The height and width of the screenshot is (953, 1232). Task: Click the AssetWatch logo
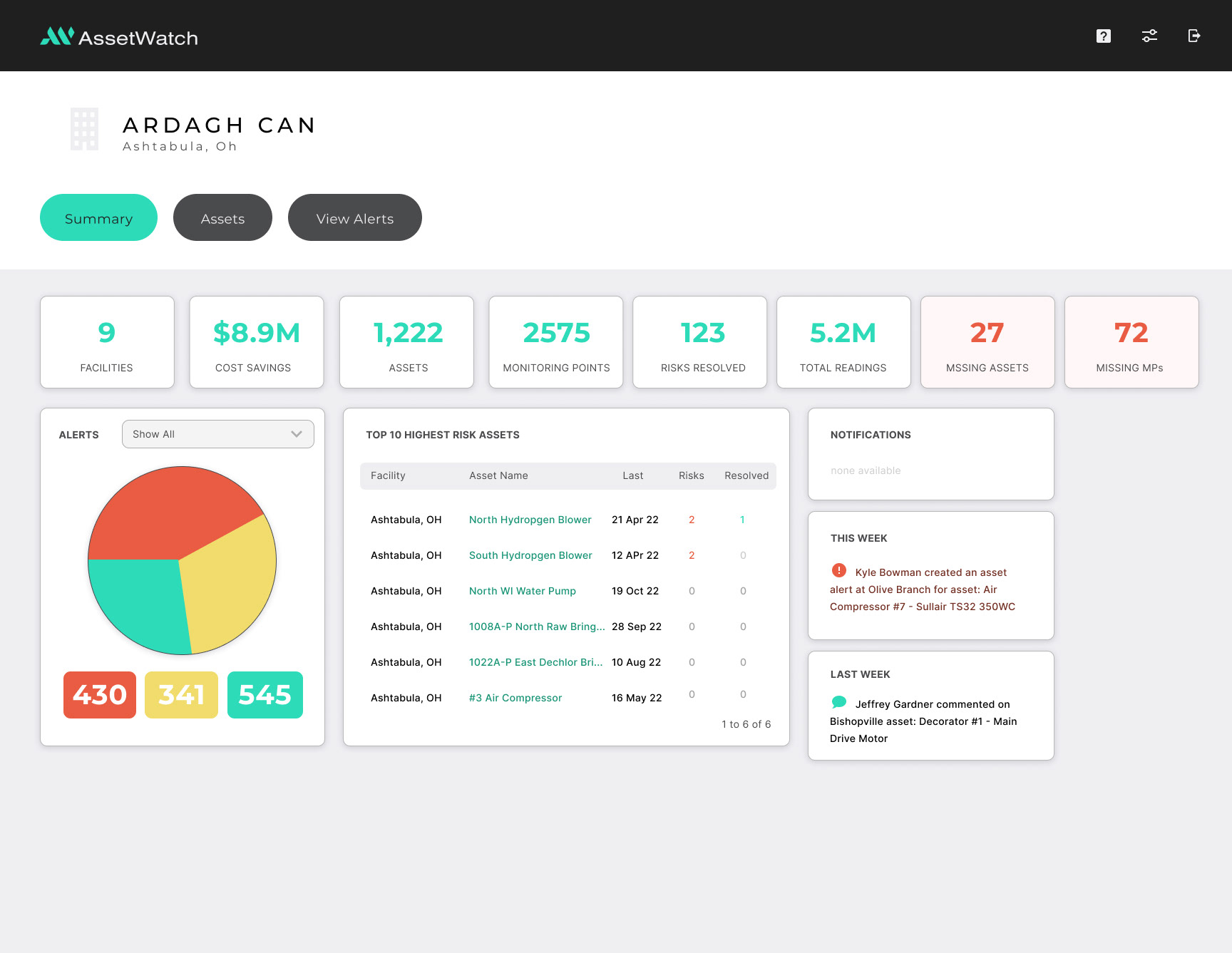[x=119, y=36]
